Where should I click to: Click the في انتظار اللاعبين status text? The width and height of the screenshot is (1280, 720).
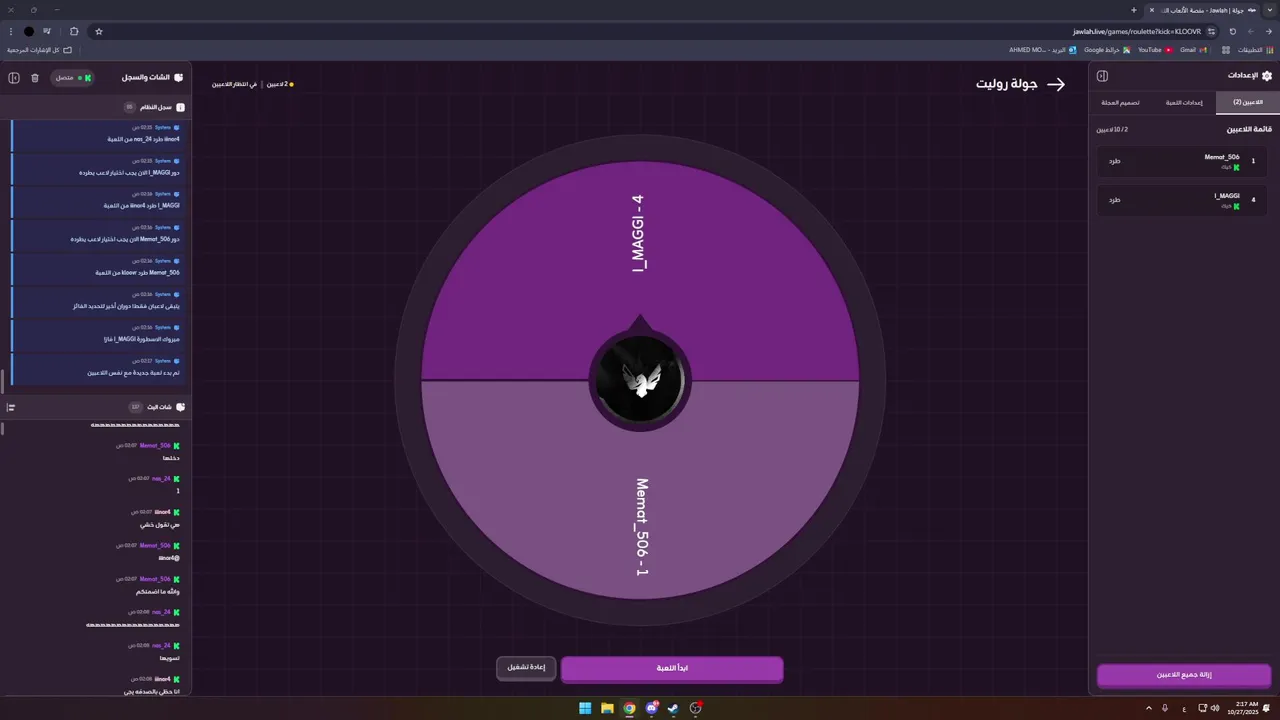click(234, 84)
